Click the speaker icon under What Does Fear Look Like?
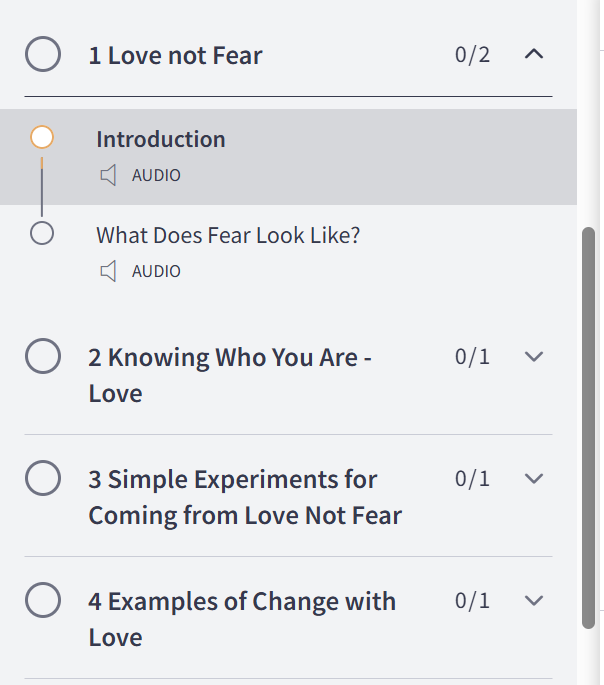 pos(109,271)
